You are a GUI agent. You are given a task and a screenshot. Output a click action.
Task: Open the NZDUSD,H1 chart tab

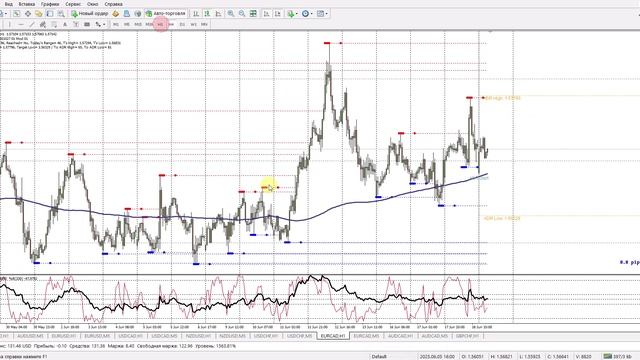[x=198, y=336]
